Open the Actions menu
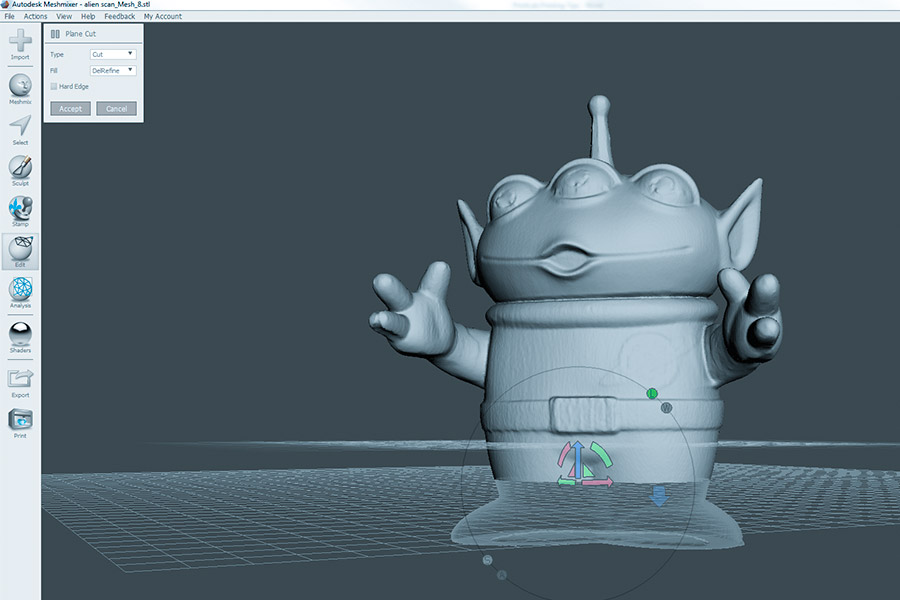The width and height of the screenshot is (900, 600). point(35,17)
